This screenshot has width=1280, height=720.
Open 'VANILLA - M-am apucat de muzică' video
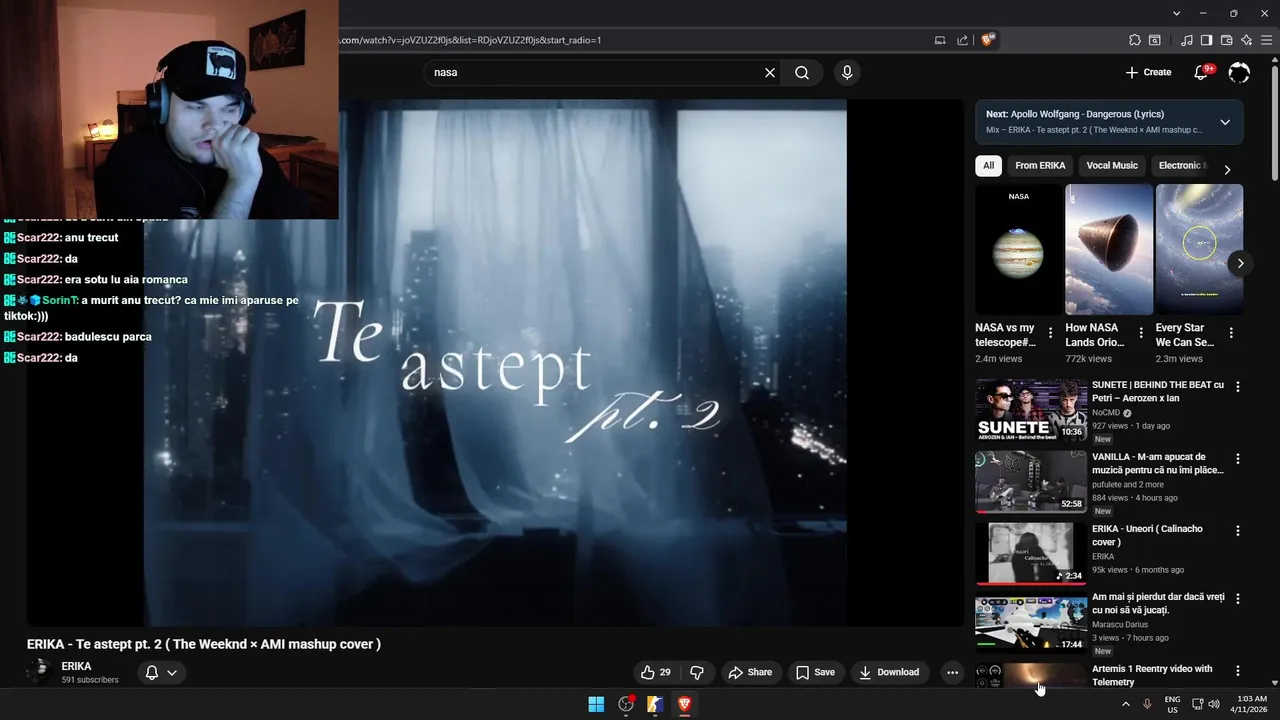pyautogui.click(x=1031, y=482)
